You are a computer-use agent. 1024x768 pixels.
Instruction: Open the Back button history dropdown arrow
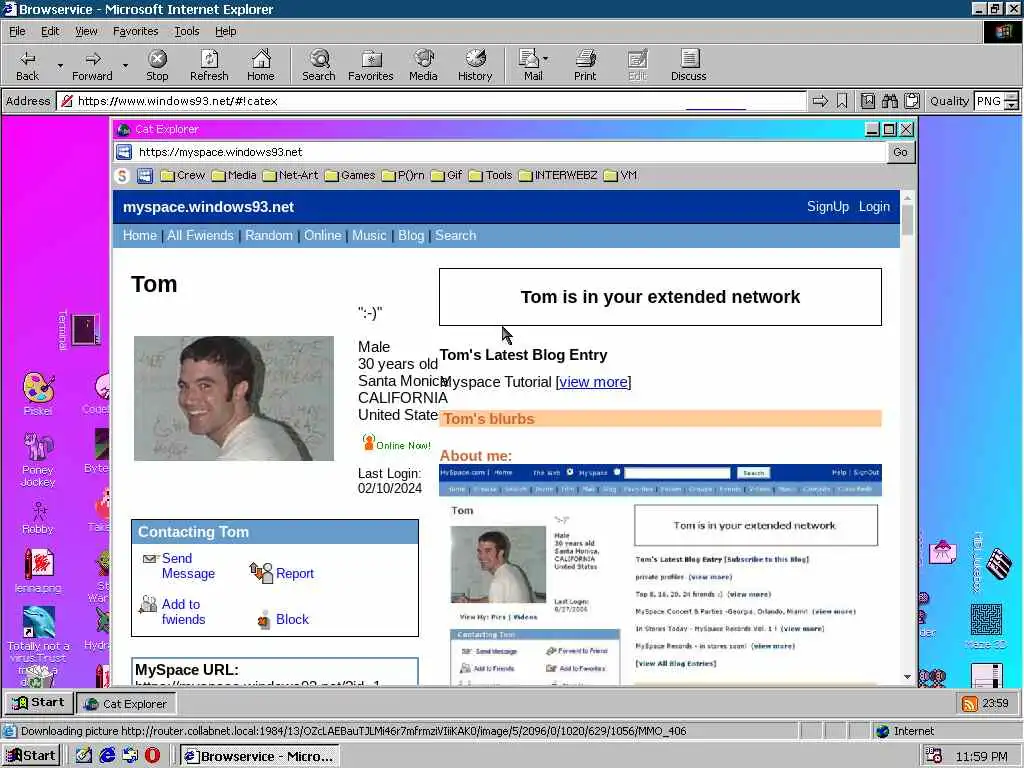tap(60, 66)
